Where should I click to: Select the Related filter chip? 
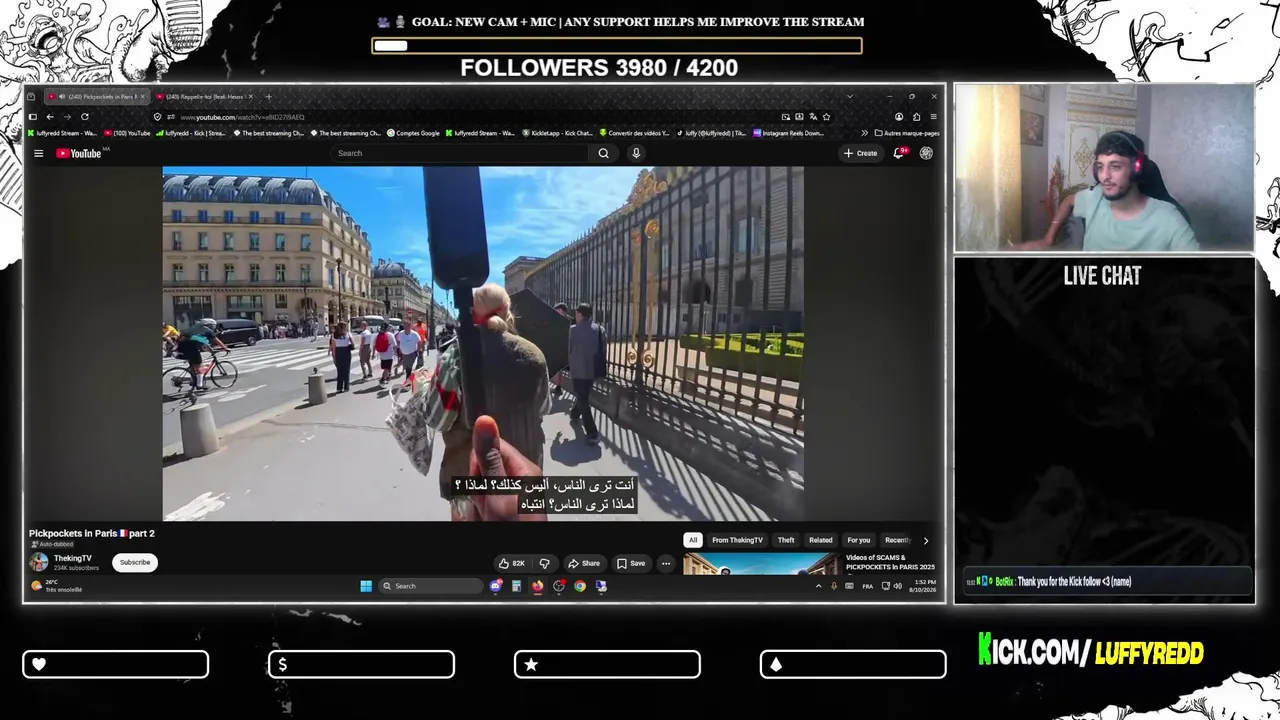pos(821,540)
